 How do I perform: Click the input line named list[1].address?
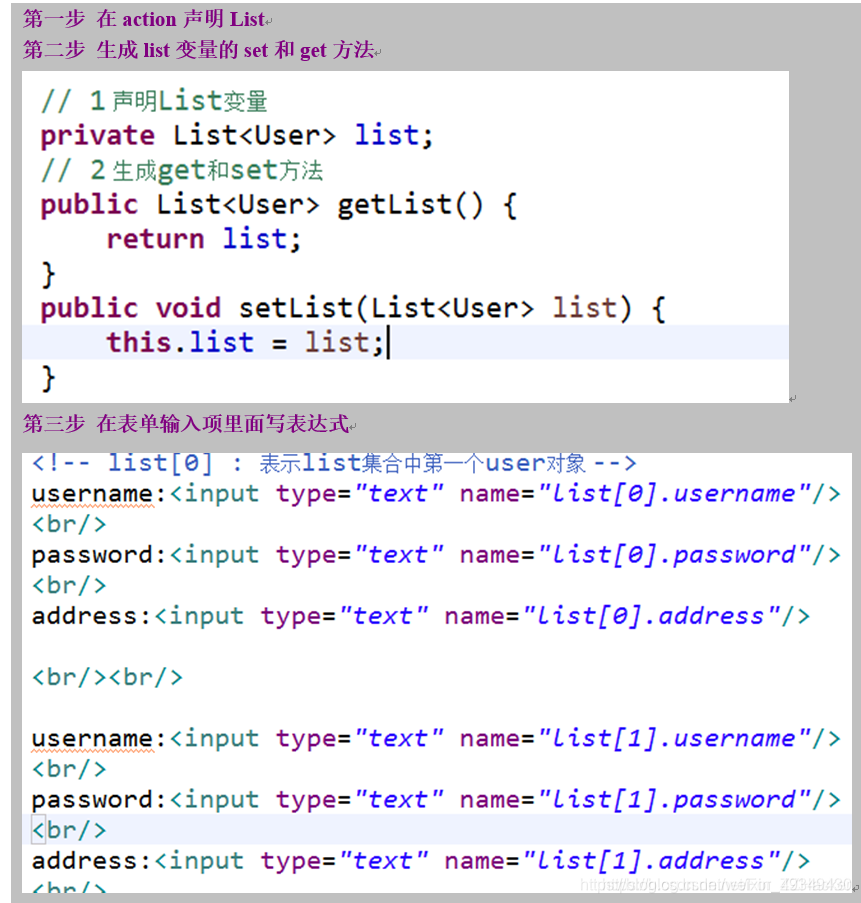(x=420, y=861)
